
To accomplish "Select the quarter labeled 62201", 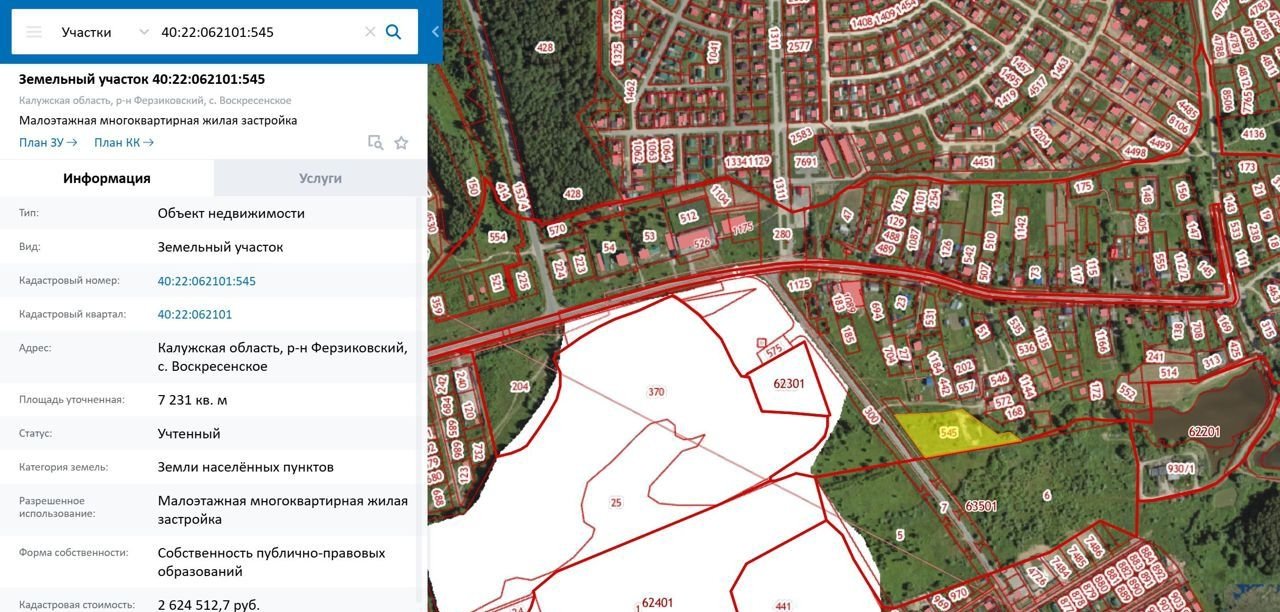I will tap(1204, 432).
